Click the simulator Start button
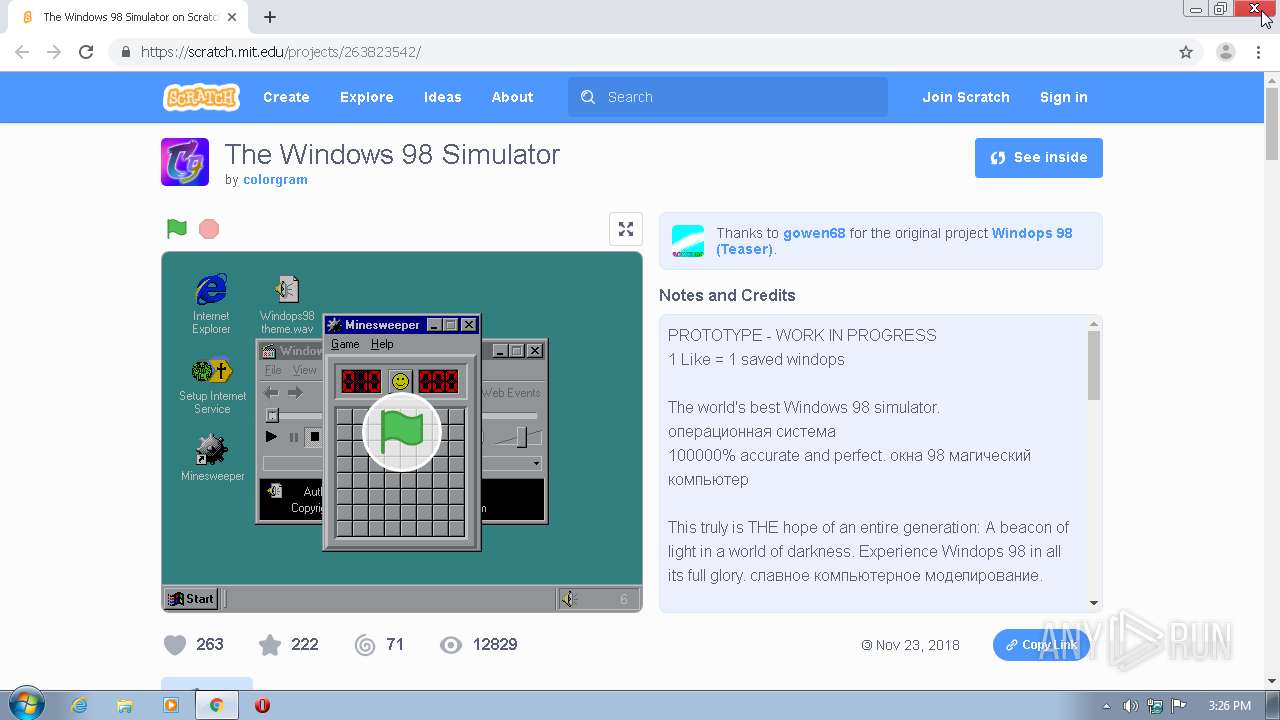This screenshot has width=1280, height=720. click(191, 599)
